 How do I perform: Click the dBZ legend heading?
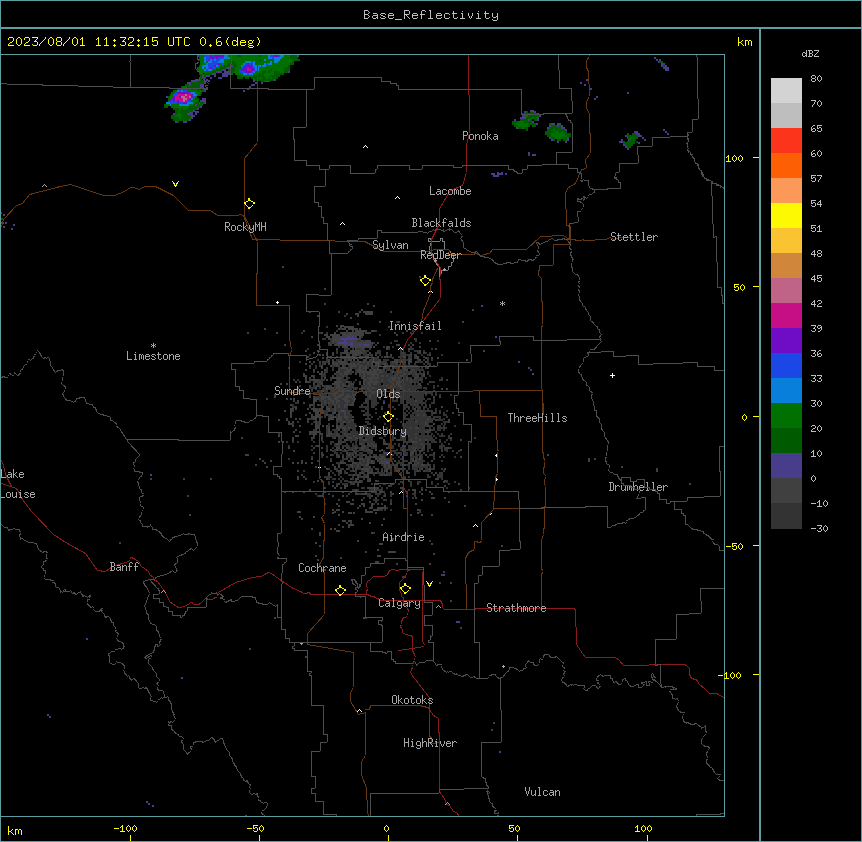pos(810,54)
